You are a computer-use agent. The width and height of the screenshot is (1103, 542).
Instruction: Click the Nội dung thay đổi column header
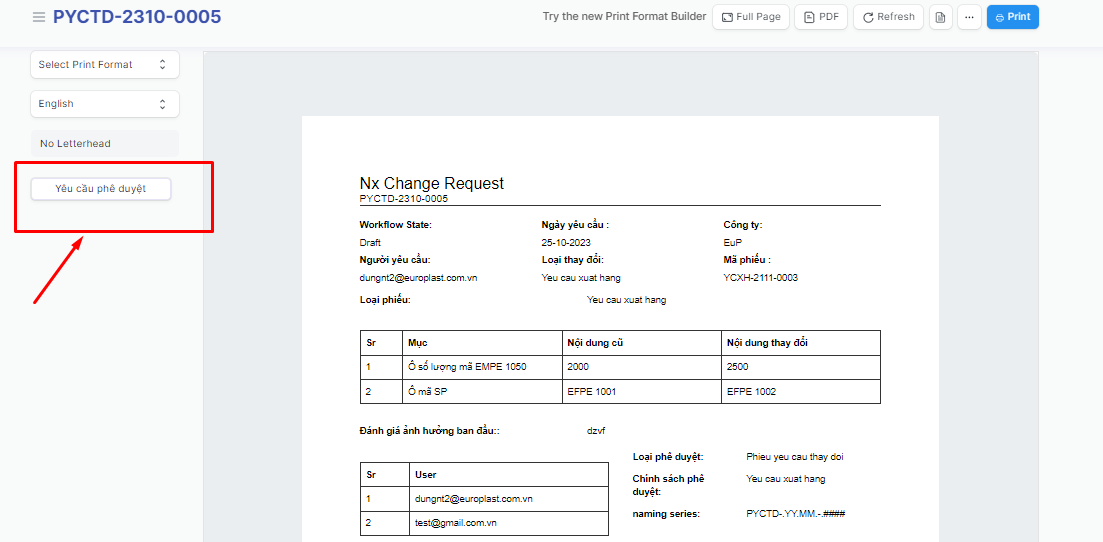point(767,343)
